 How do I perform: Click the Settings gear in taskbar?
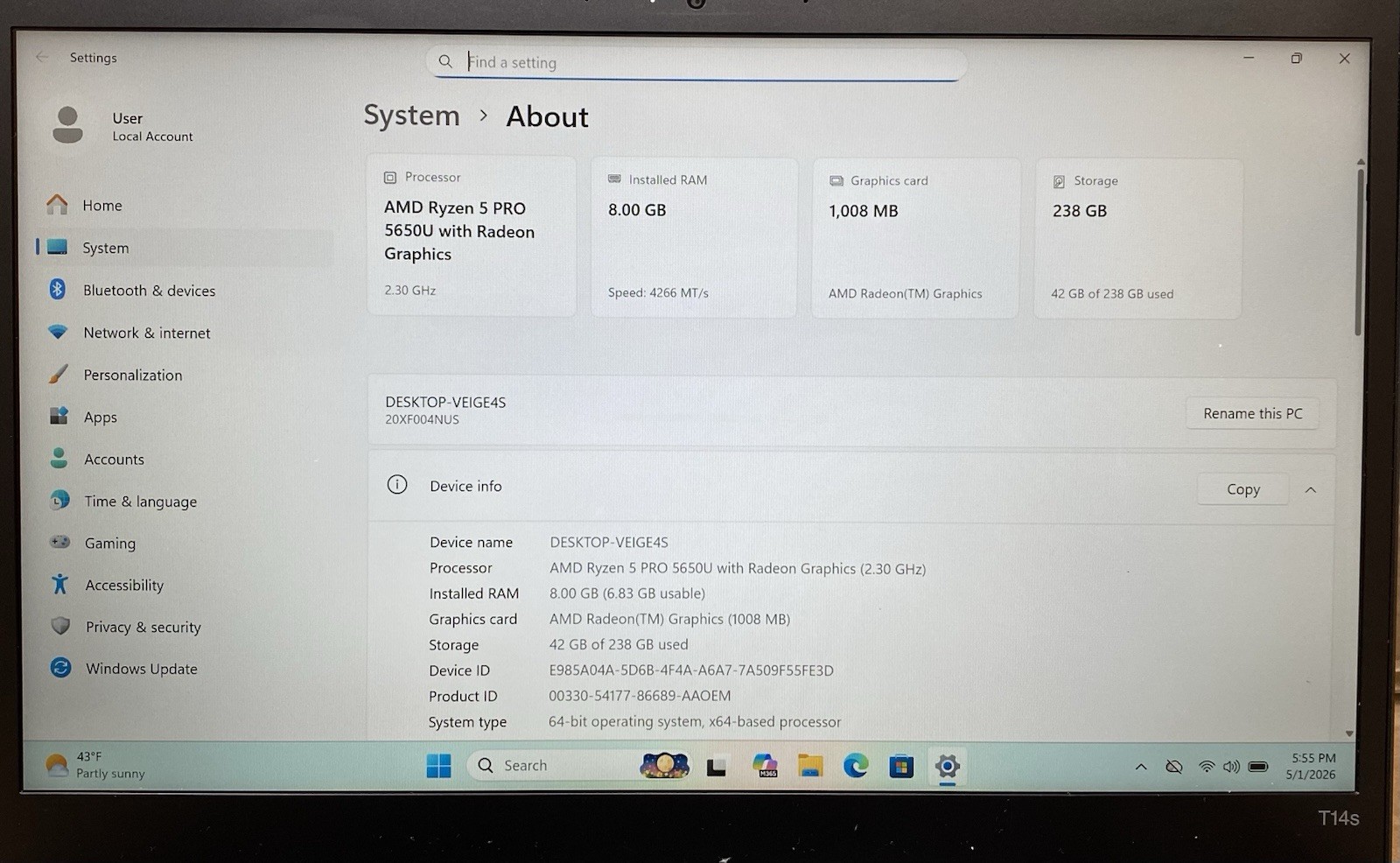tap(947, 767)
